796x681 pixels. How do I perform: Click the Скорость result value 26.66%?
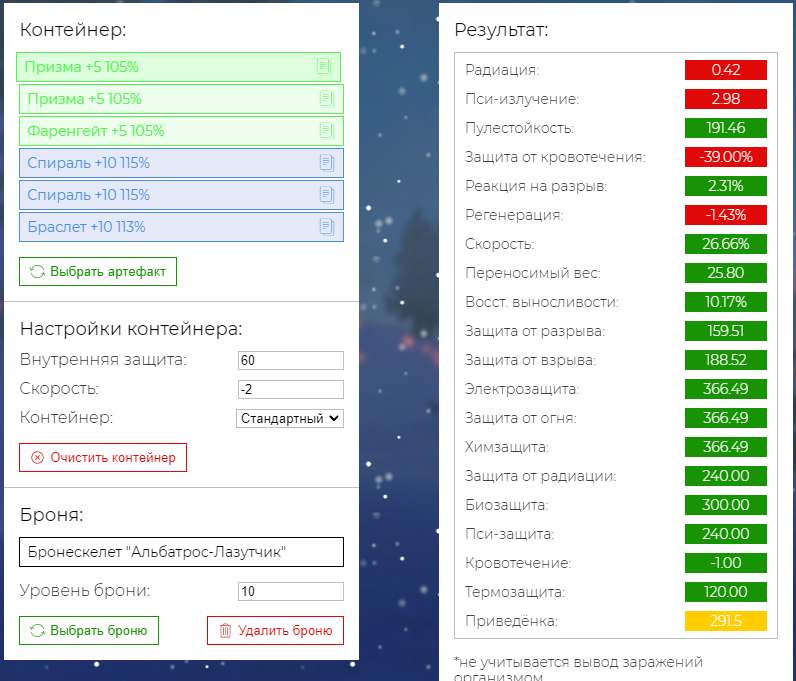point(725,244)
